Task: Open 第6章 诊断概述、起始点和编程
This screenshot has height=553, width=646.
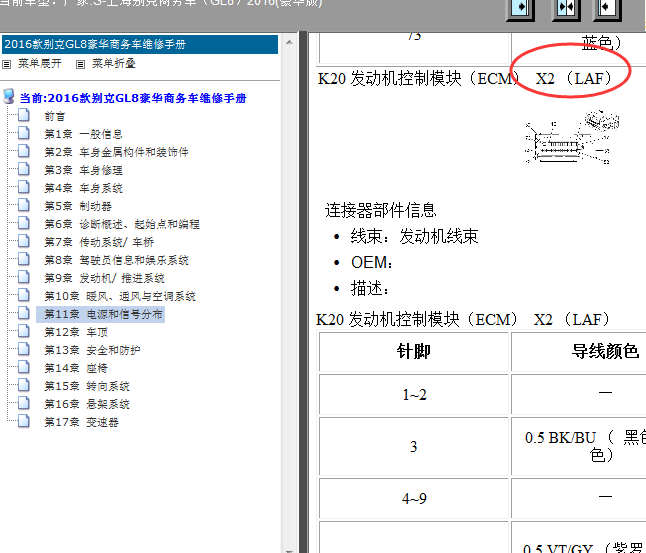Action: (x=122, y=224)
